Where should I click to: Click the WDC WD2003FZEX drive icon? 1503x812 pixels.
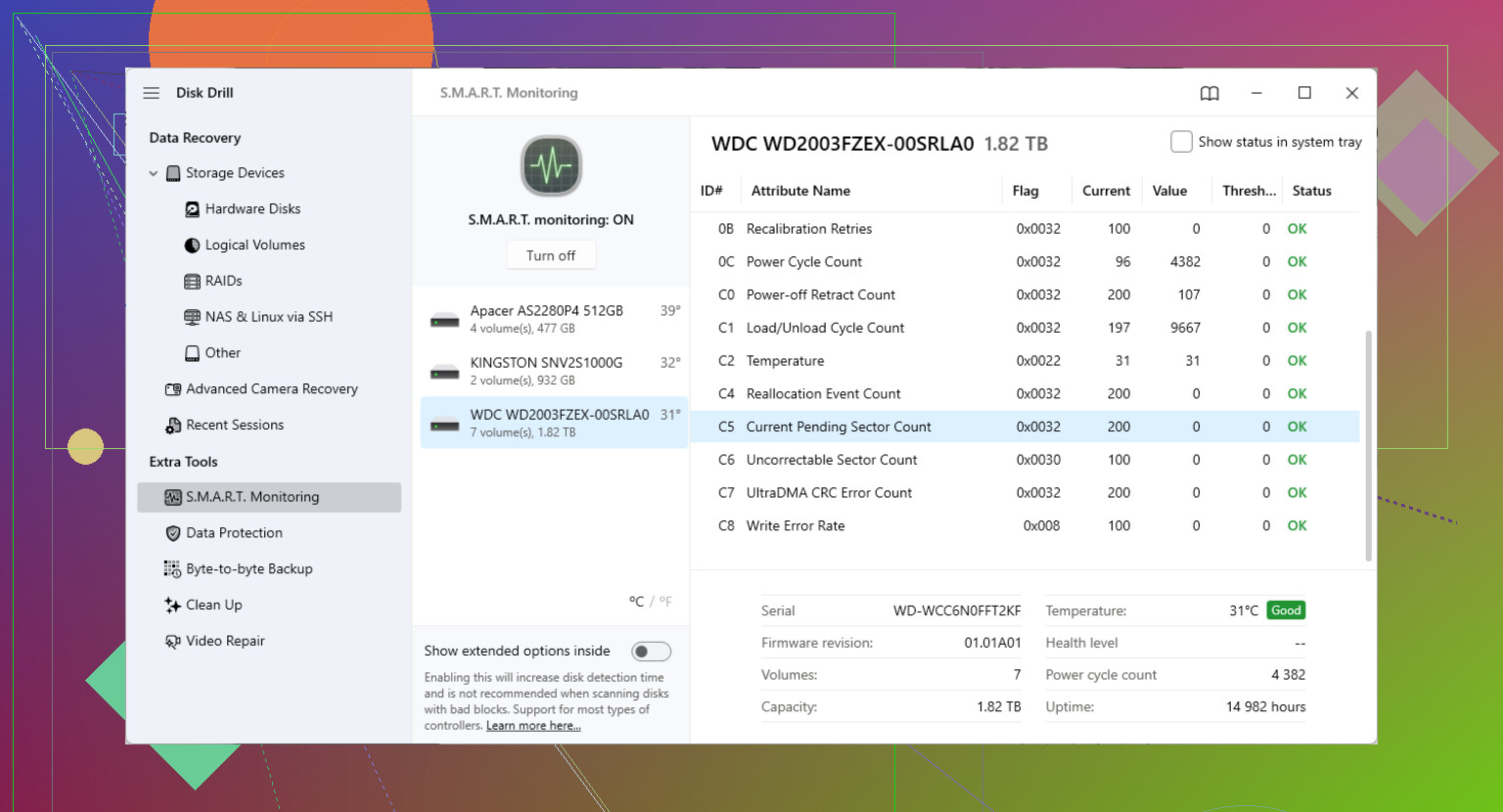(445, 424)
